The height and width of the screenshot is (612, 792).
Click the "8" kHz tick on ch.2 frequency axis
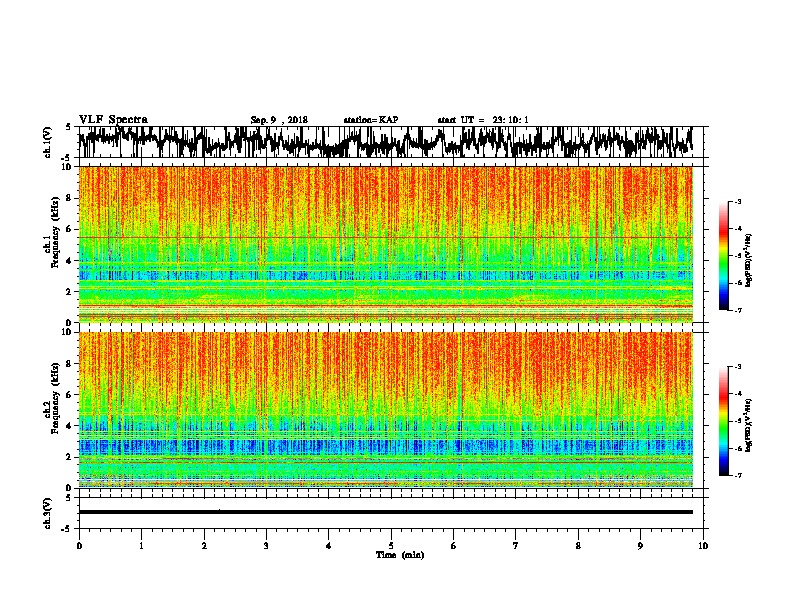coord(70,364)
